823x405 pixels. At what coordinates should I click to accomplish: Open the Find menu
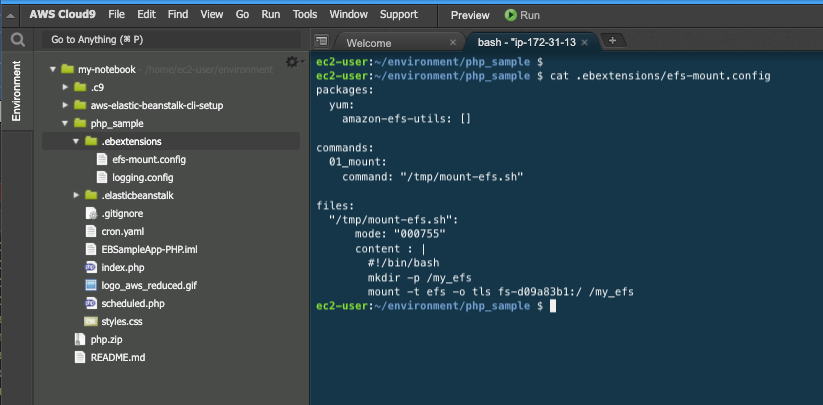coord(178,15)
